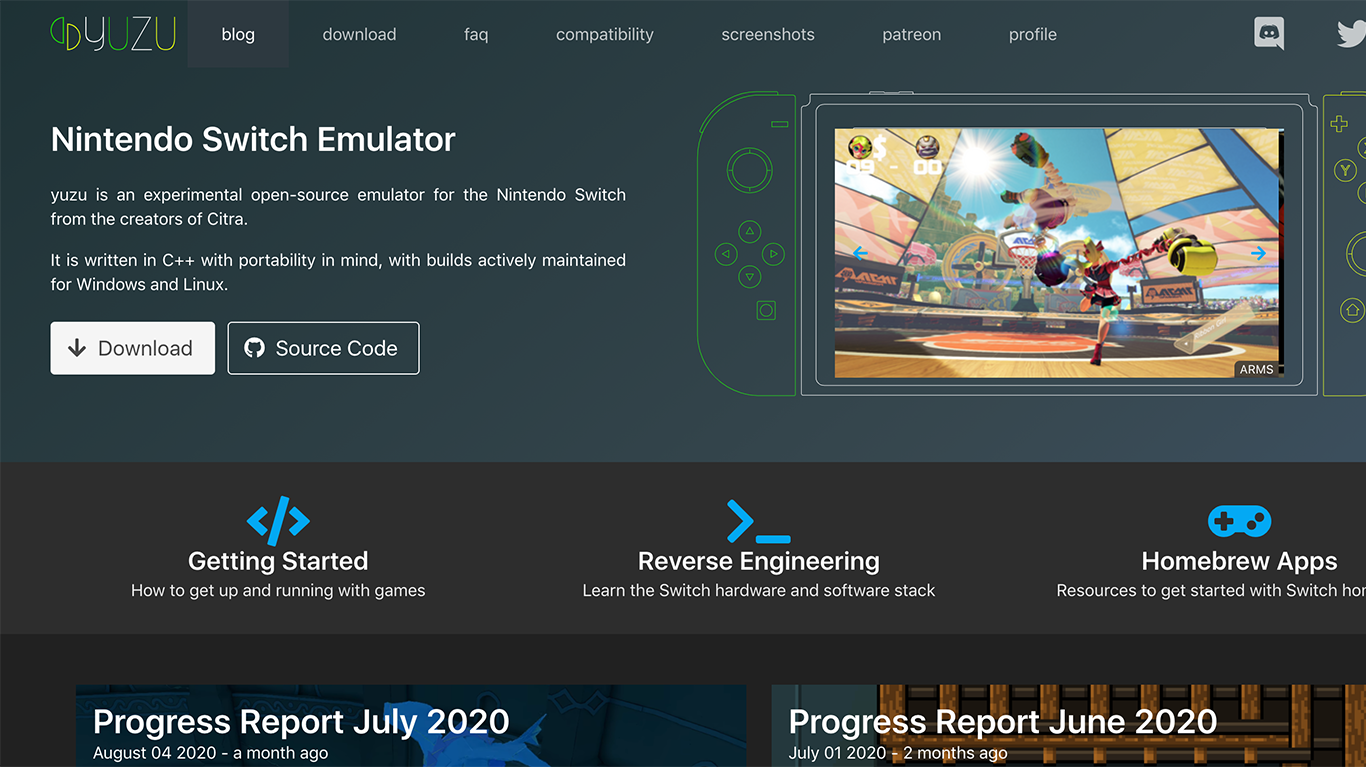Click the left Joy-Con up directional button
The height and width of the screenshot is (768, 1366).
pos(749,231)
